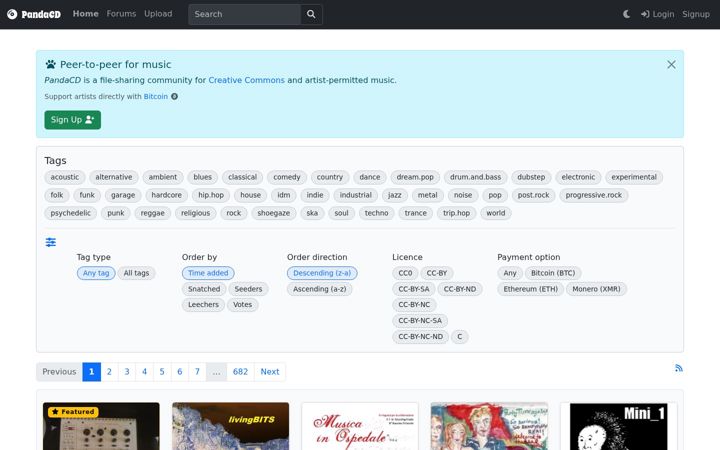Screen dimensions: 720x450
Task: Open the Featured album thumbnail
Action: click(101, 427)
